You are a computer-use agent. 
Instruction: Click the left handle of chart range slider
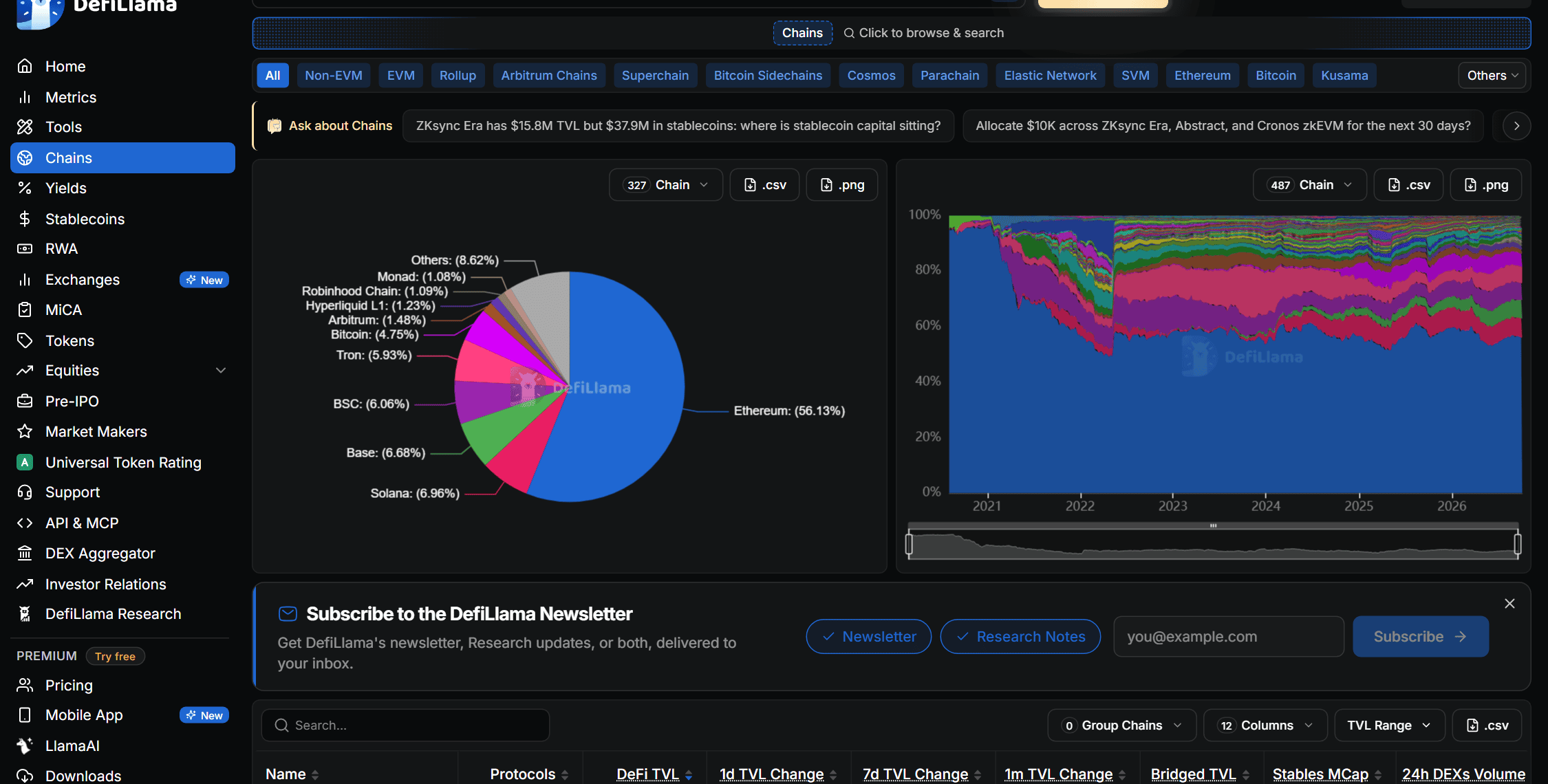coord(909,544)
